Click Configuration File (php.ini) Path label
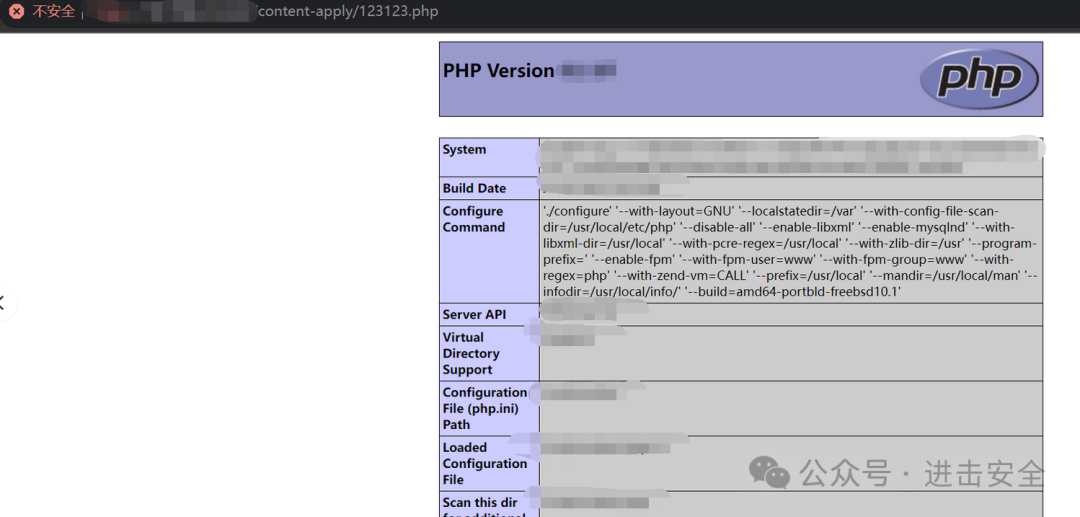Image resolution: width=1080 pixels, height=517 pixels. (x=485, y=408)
